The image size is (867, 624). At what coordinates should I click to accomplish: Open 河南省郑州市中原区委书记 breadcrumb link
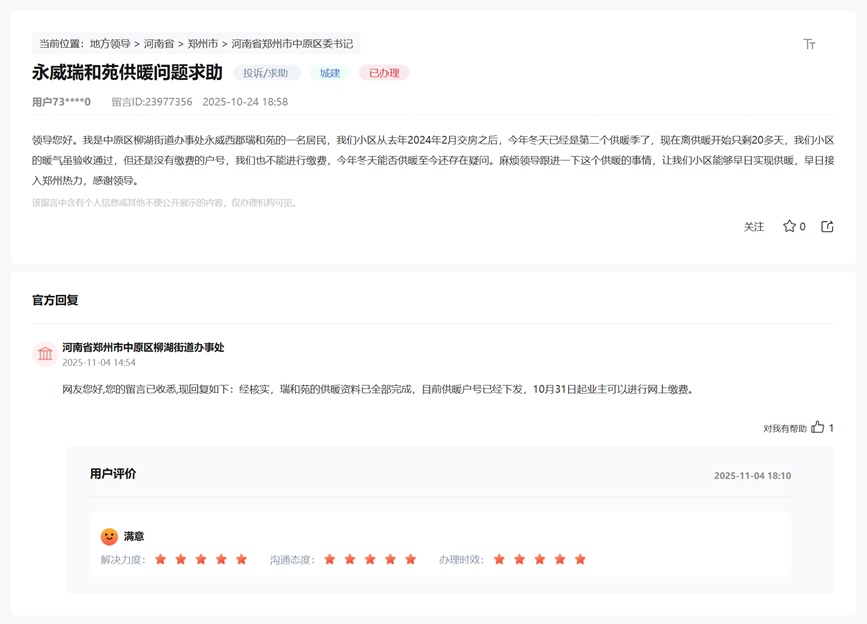coord(292,44)
